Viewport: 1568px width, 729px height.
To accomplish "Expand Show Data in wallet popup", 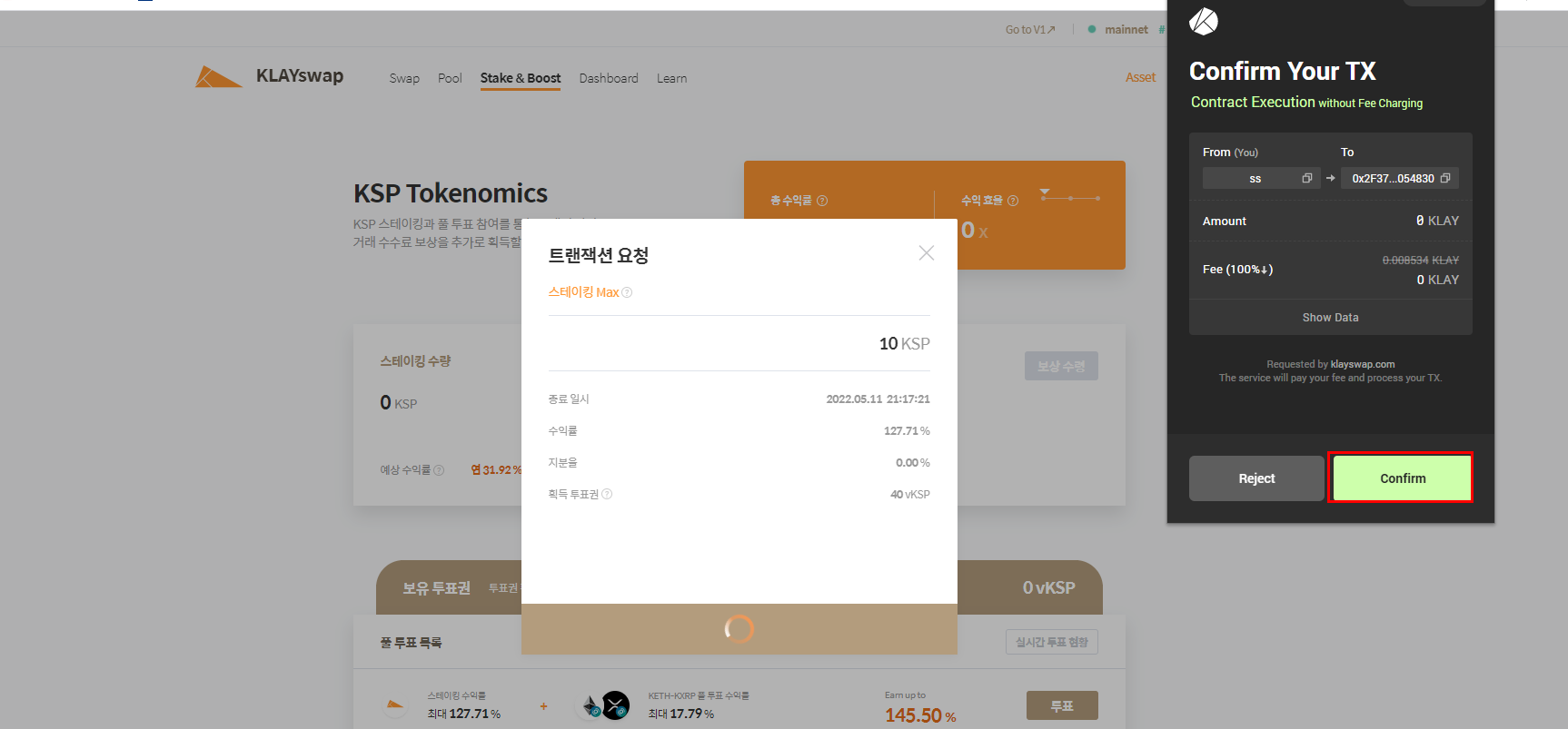I will [1330, 318].
